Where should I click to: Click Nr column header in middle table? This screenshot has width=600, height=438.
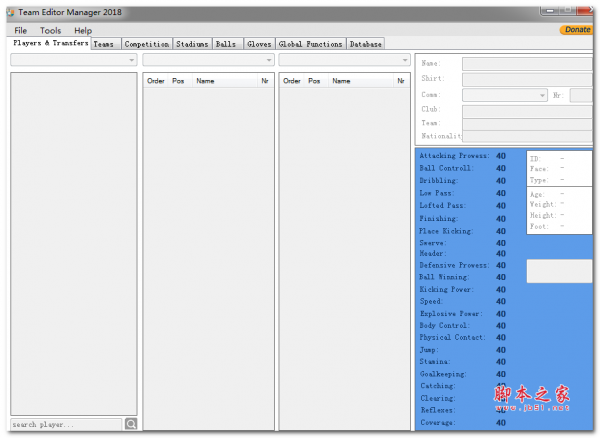pyautogui.click(x=265, y=81)
